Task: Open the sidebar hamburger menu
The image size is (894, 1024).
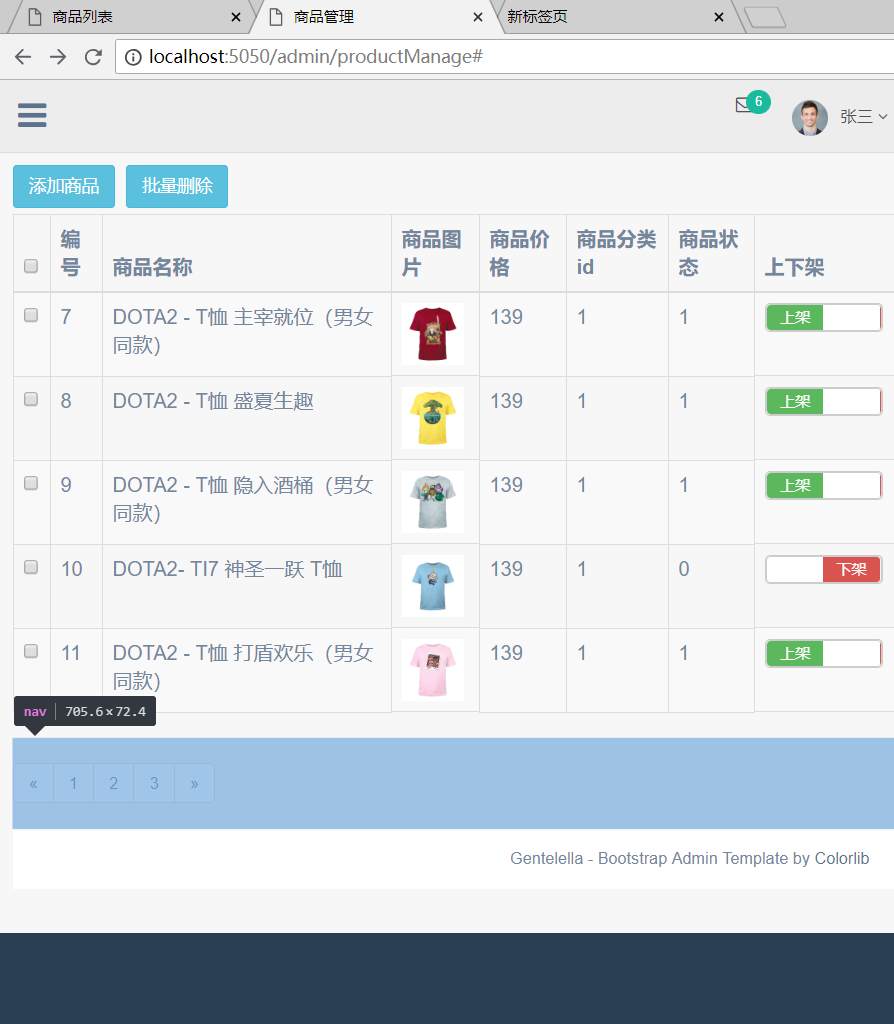Action: point(32,115)
